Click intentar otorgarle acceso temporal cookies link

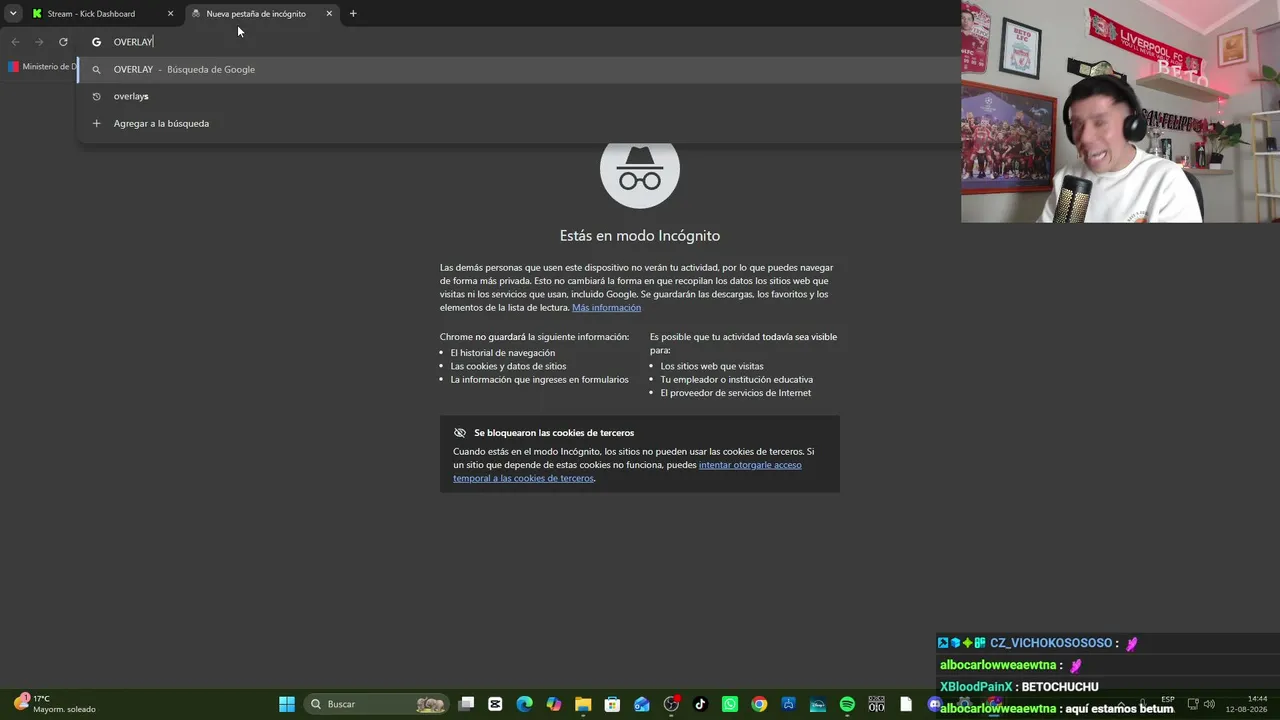[627, 471]
